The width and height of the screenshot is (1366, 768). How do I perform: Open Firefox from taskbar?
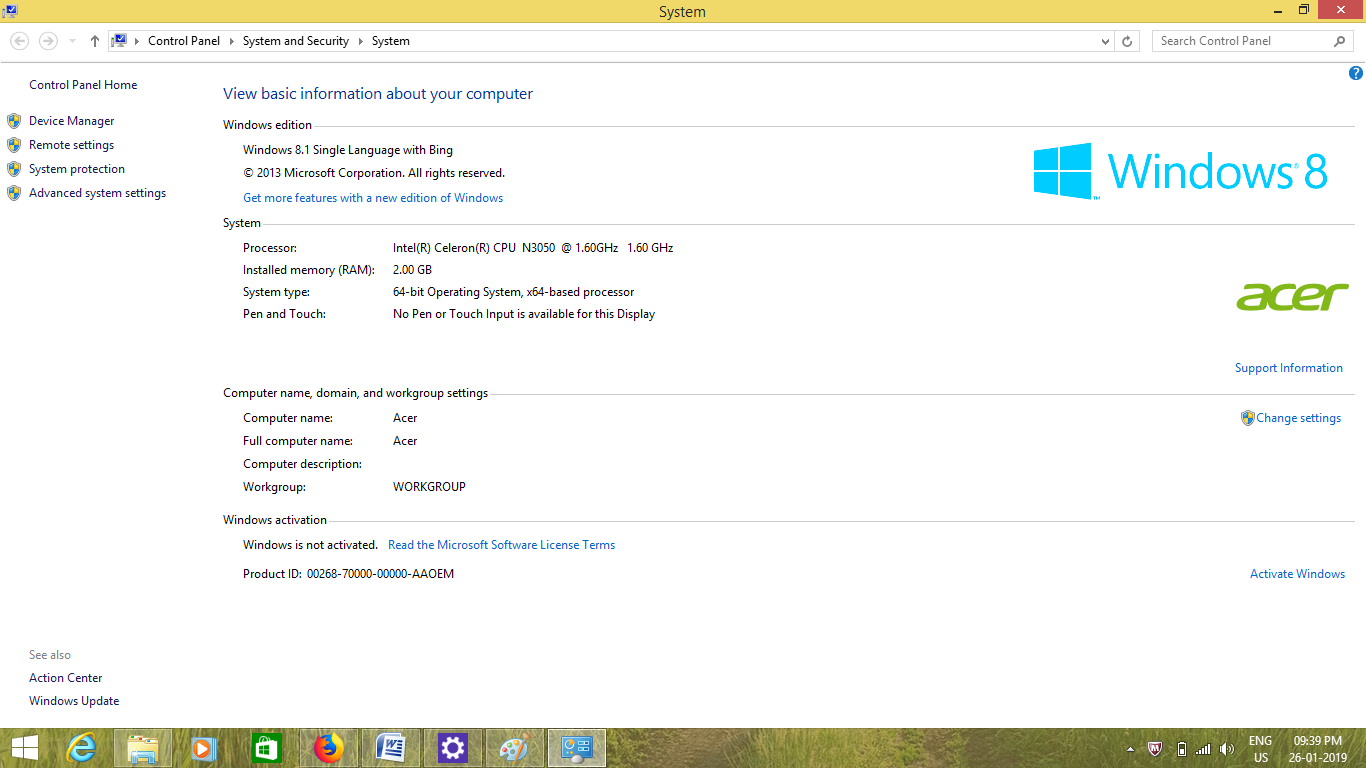coord(328,748)
